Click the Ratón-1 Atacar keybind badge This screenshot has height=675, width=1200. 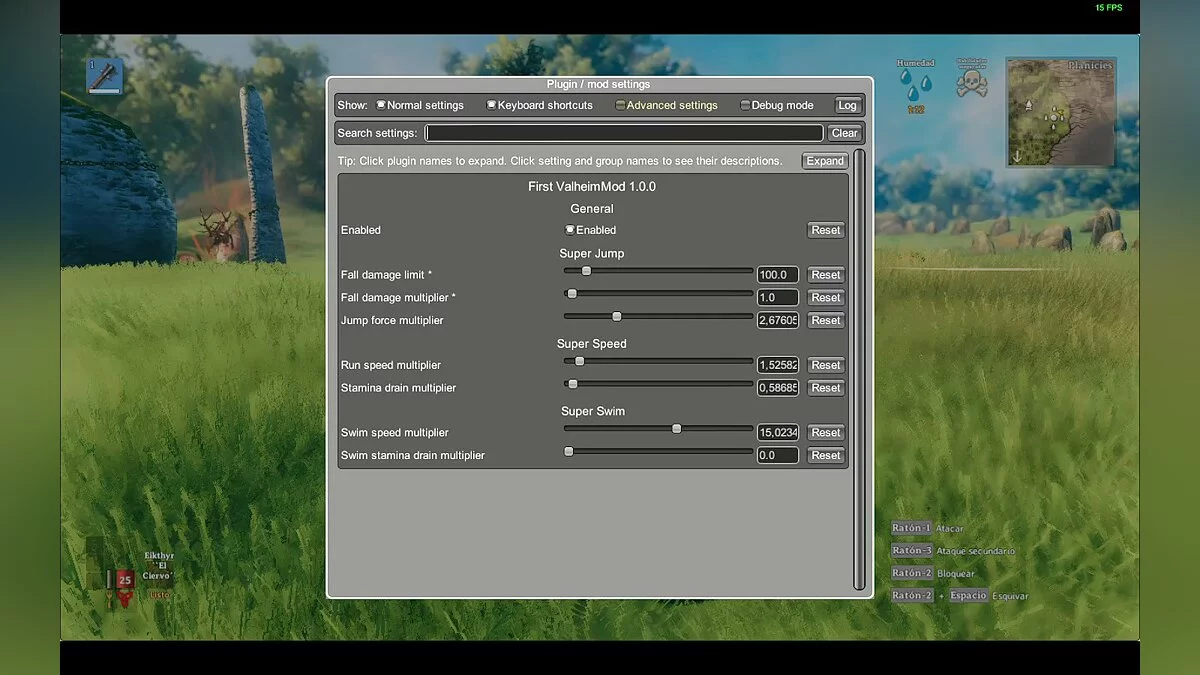(x=911, y=528)
